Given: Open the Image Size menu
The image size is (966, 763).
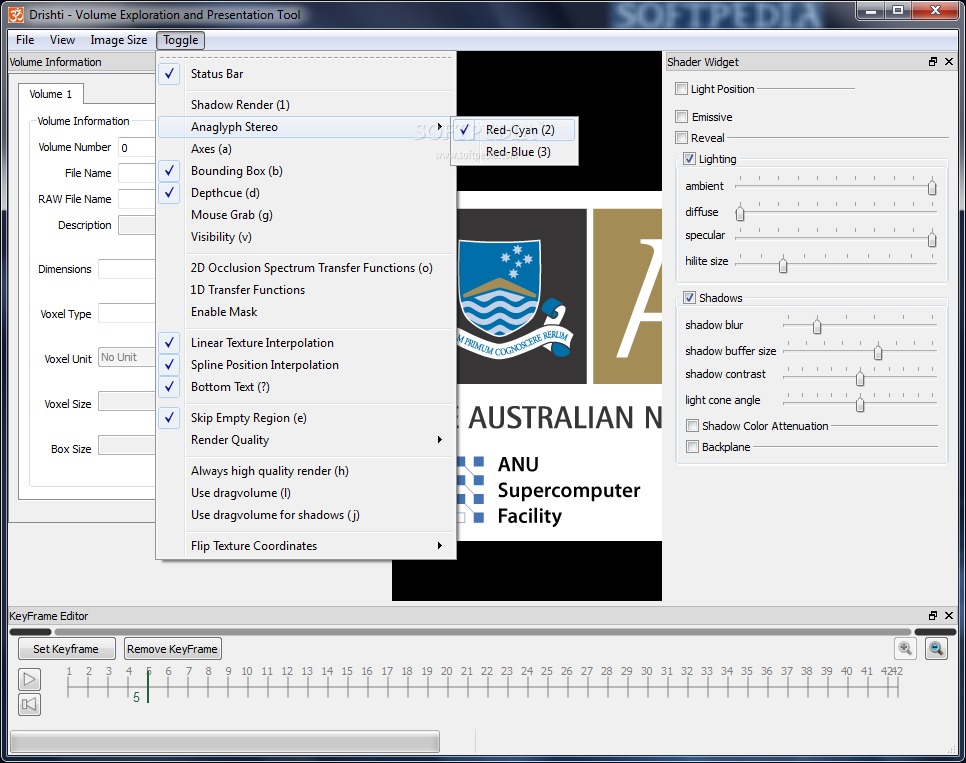Looking at the screenshot, I should click(118, 40).
